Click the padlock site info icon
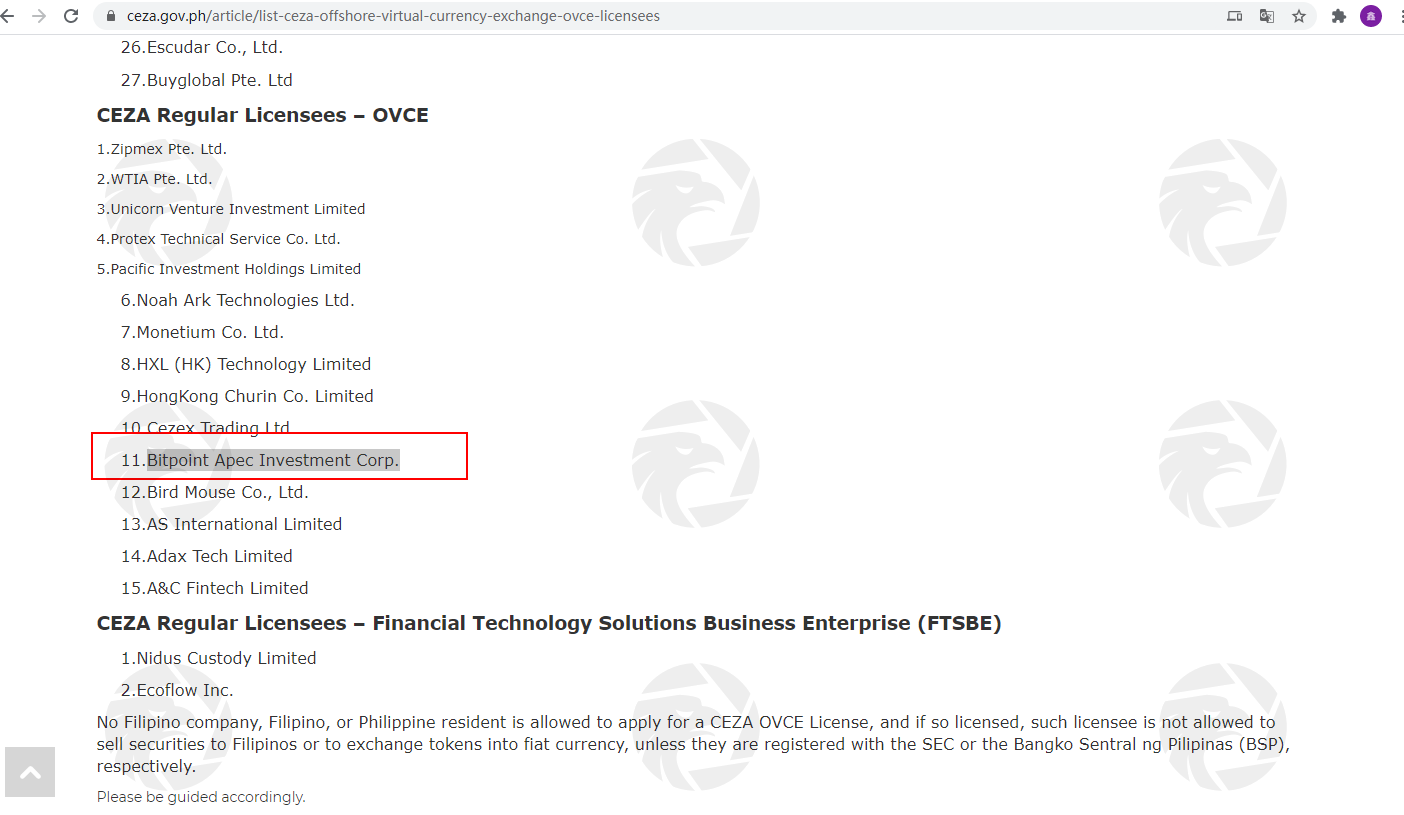 click(112, 16)
